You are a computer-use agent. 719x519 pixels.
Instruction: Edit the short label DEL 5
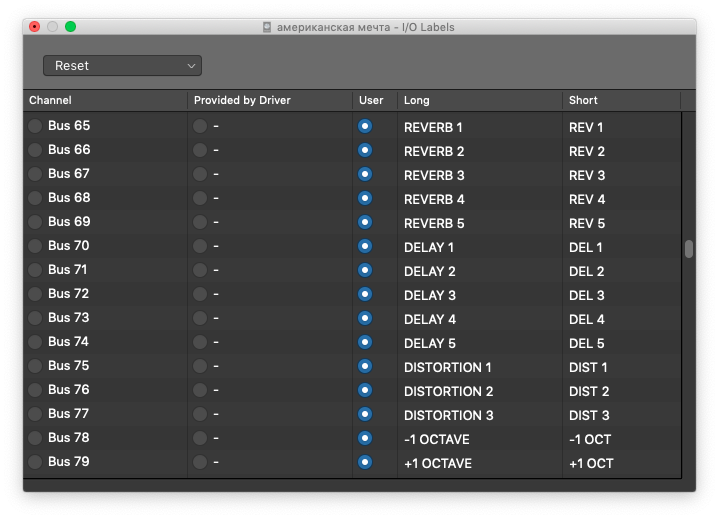tap(587, 343)
